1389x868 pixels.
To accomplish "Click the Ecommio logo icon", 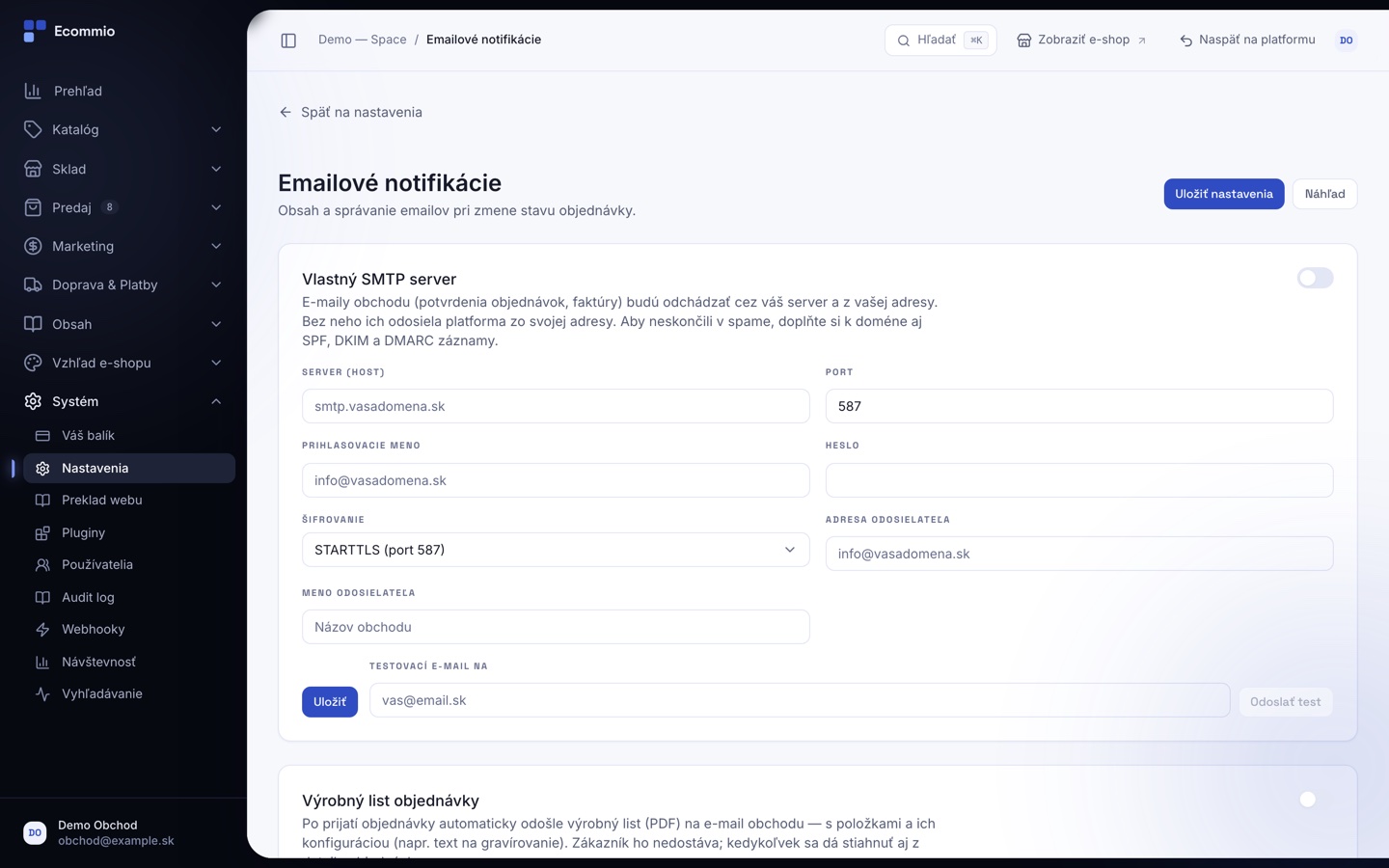I will (34, 31).
